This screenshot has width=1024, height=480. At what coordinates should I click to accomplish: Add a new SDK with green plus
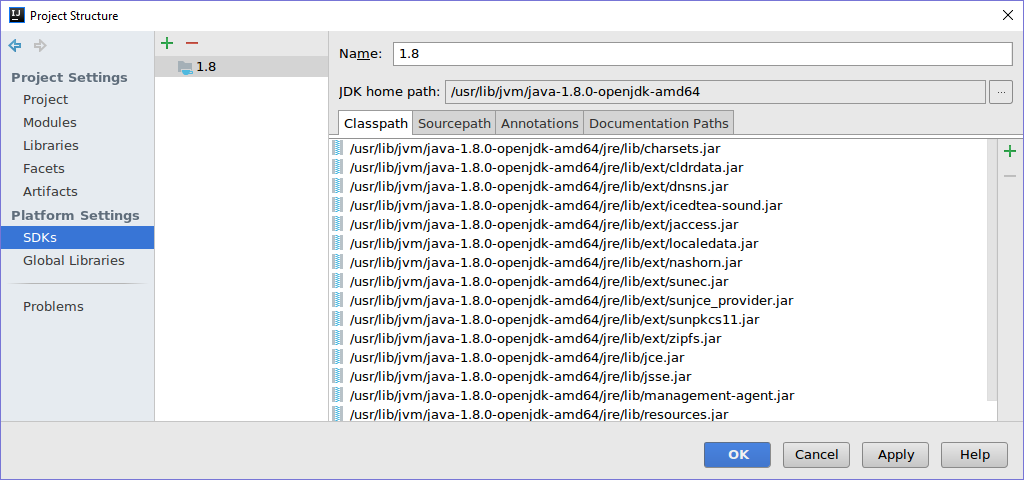(167, 43)
